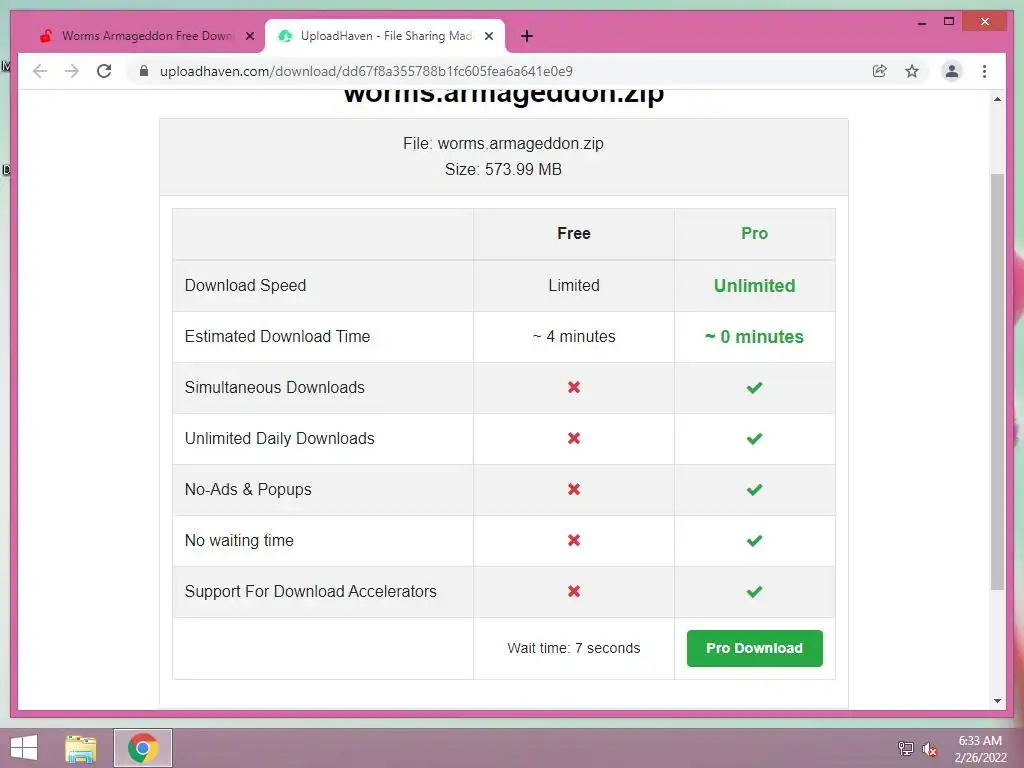
Task: Click green check for Support For Download Accelerators
Action: click(754, 591)
